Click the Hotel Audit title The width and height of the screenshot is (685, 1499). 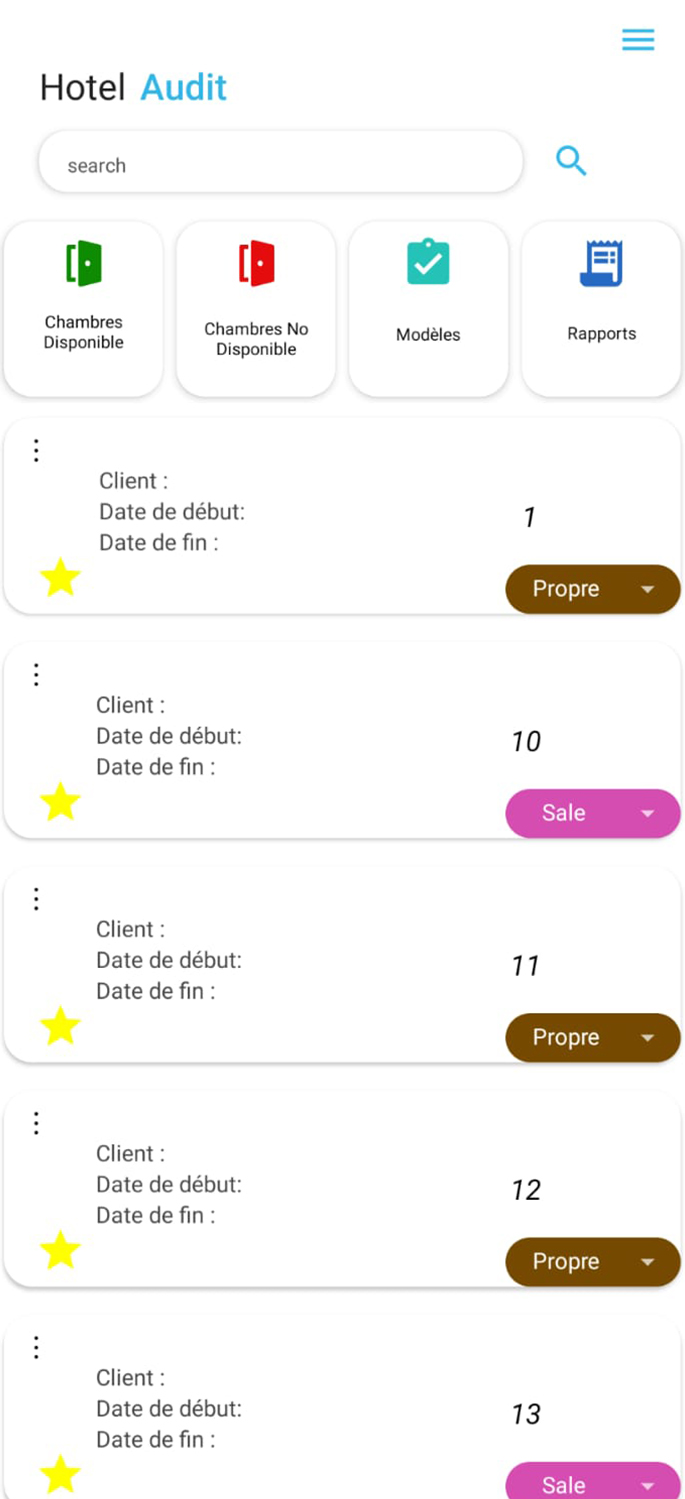(x=133, y=88)
